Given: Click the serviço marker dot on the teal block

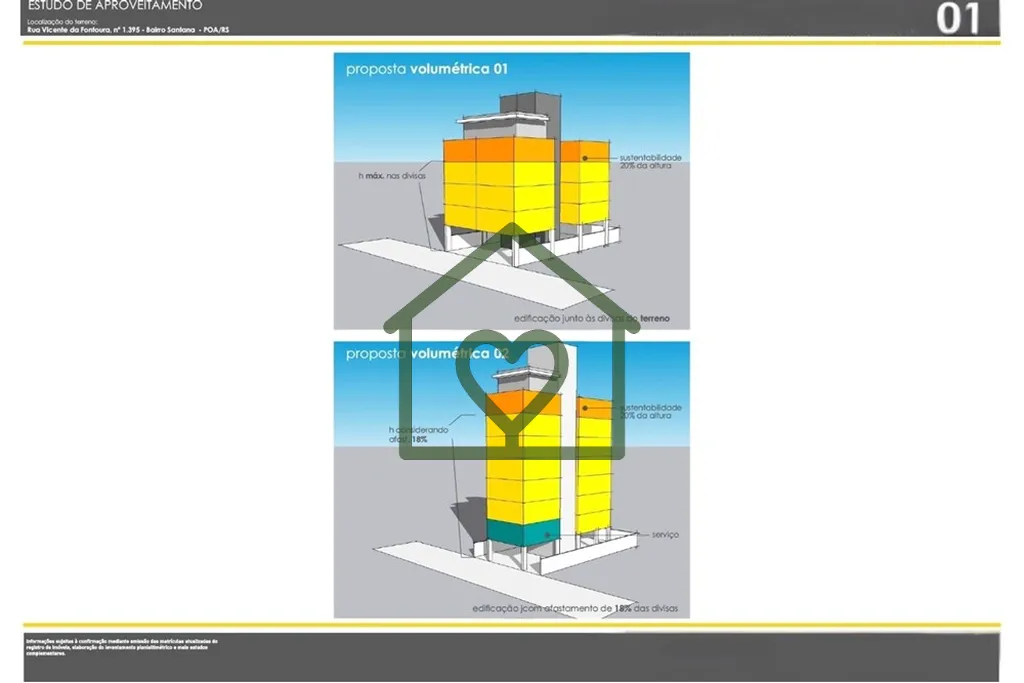Looking at the screenshot, I should 547,535.
